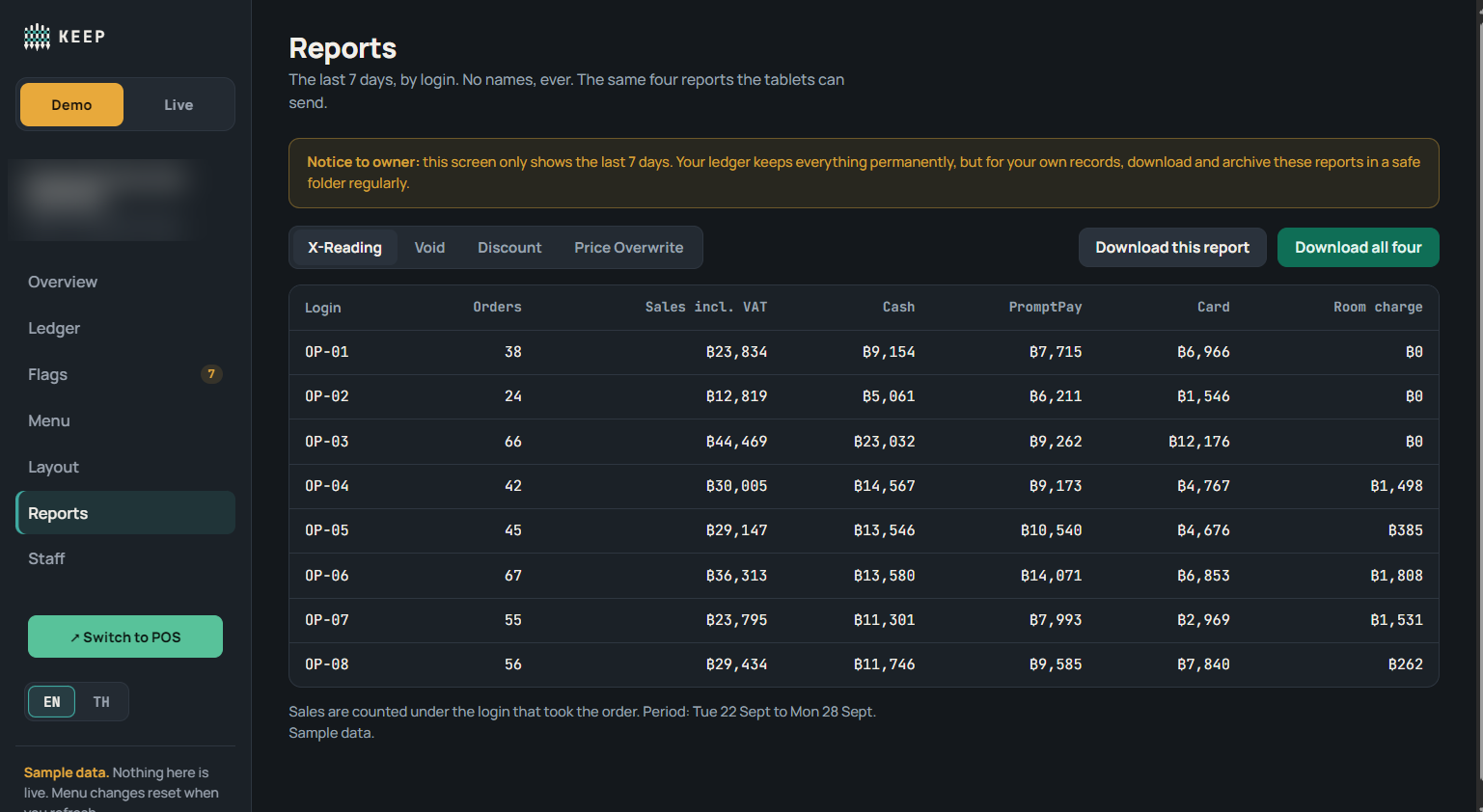The image size is (1483, 812).
Task: Click OP-06 in the Login column
Action: pos(327,576)
